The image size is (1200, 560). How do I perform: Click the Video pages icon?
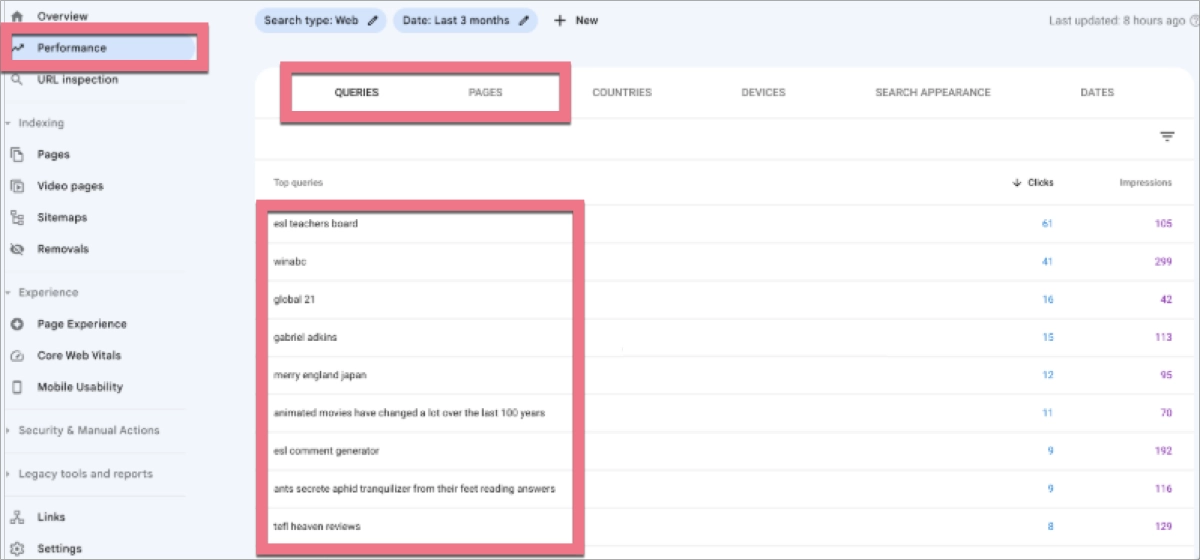16,186
